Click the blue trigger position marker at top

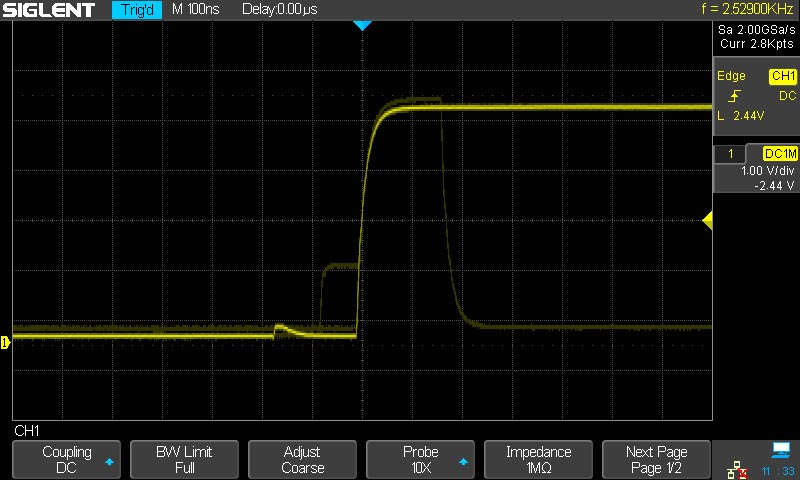(362, 25)
